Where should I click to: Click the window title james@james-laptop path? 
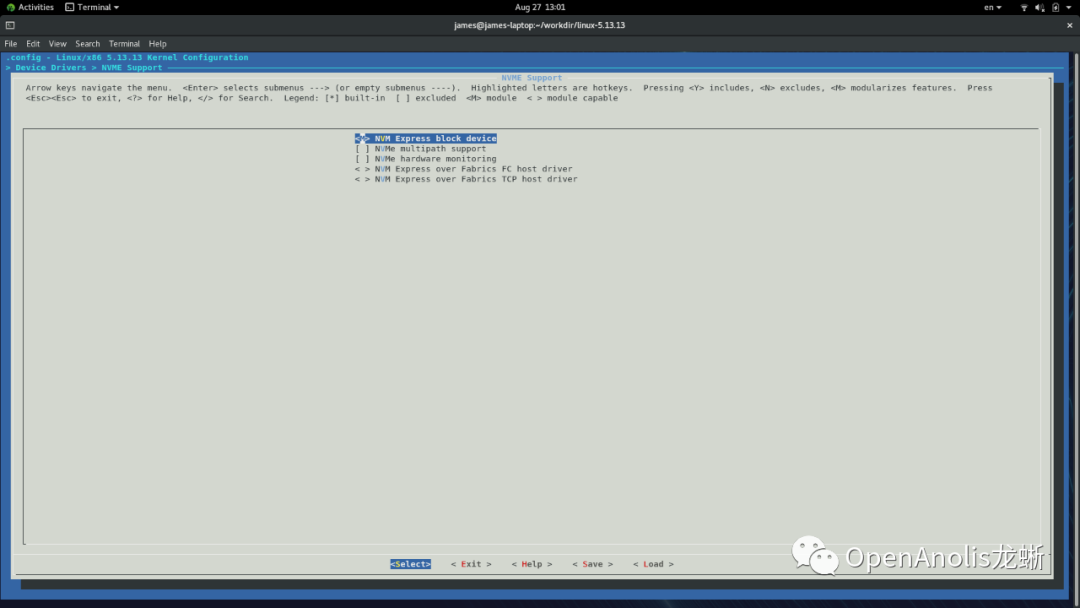[539, 25]
